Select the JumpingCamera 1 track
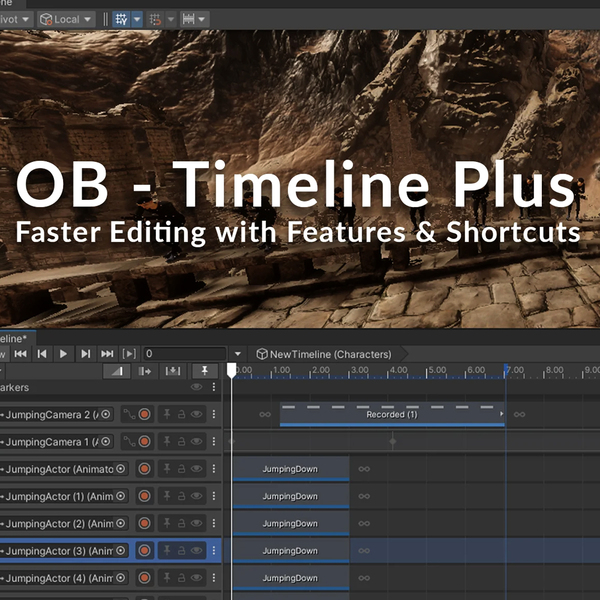 click(51, 442)
